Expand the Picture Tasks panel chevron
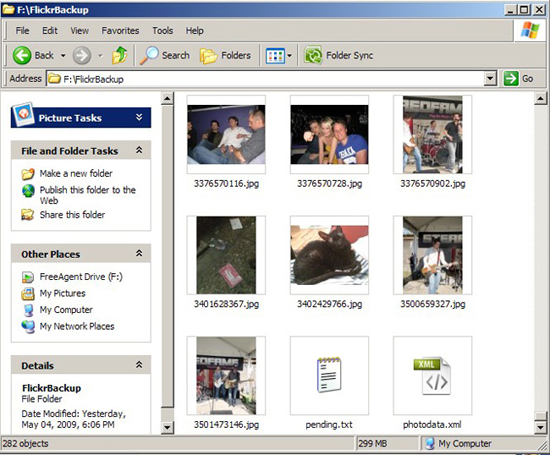 [139, 117]
